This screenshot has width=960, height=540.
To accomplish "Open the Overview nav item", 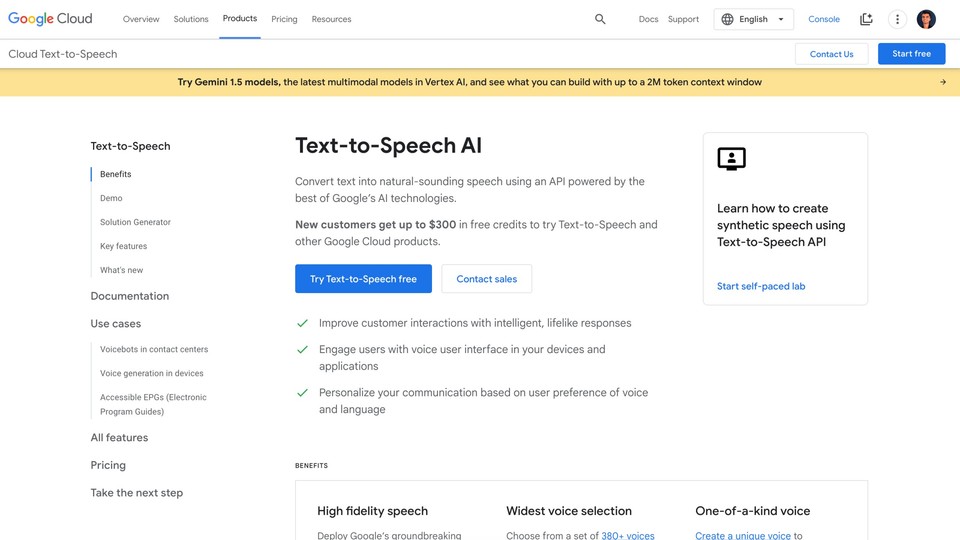I will [141, 19].
